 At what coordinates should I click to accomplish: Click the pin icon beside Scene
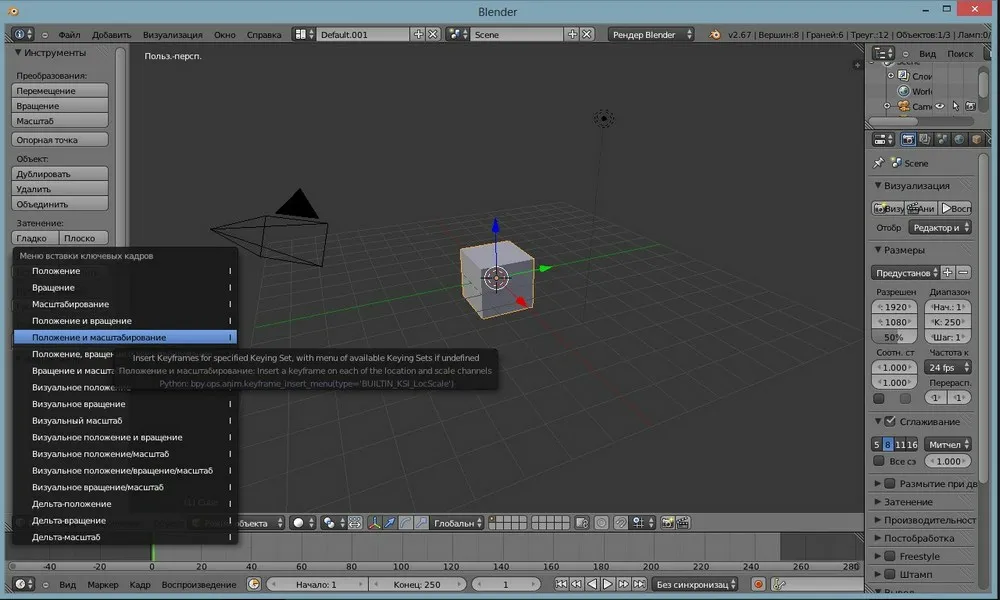878,163
